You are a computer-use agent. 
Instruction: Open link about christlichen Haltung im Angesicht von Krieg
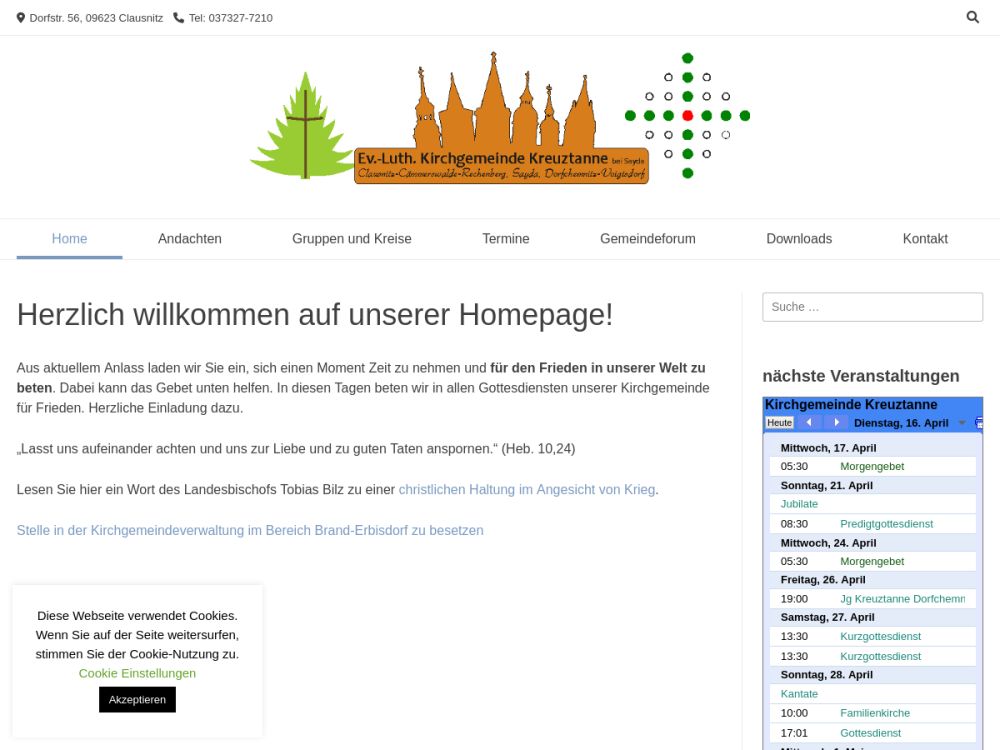coord(526,489)
